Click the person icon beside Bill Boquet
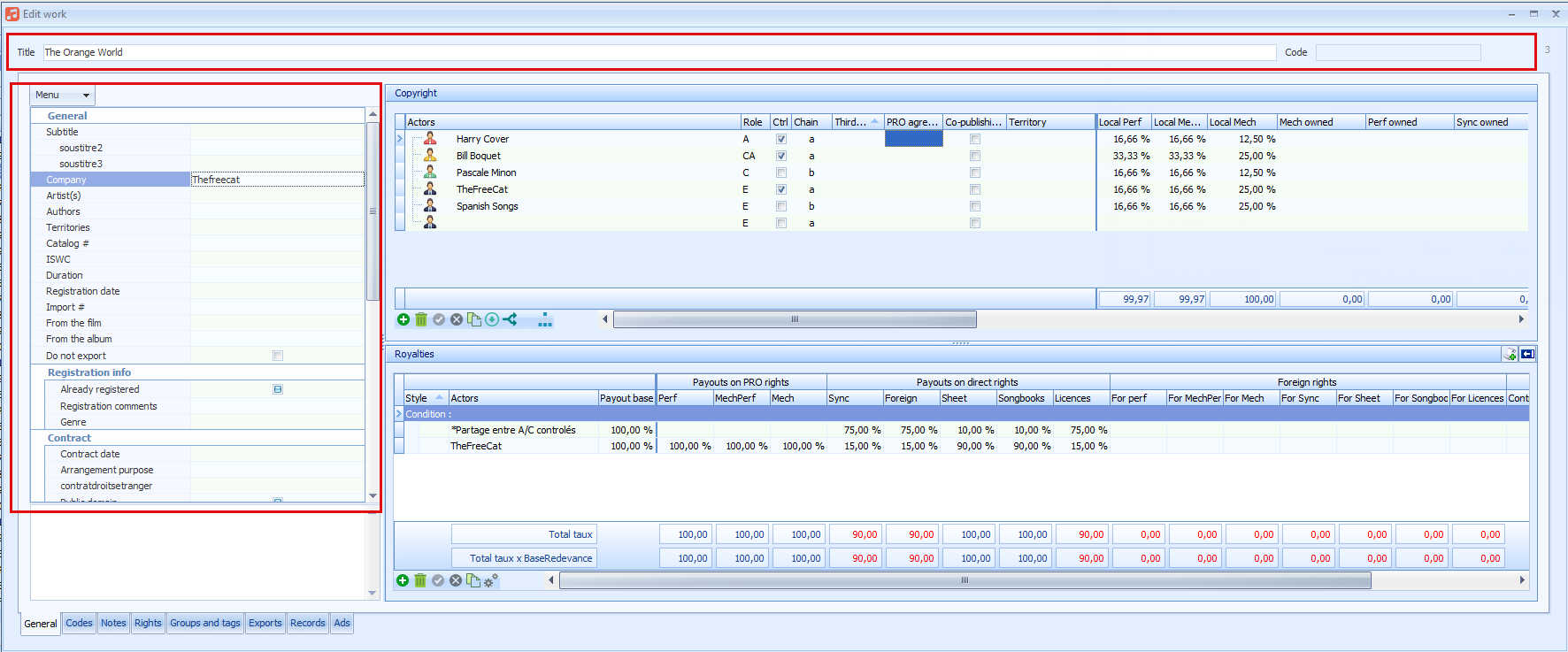Screen dimensions: 1568x652 [430, 155]
